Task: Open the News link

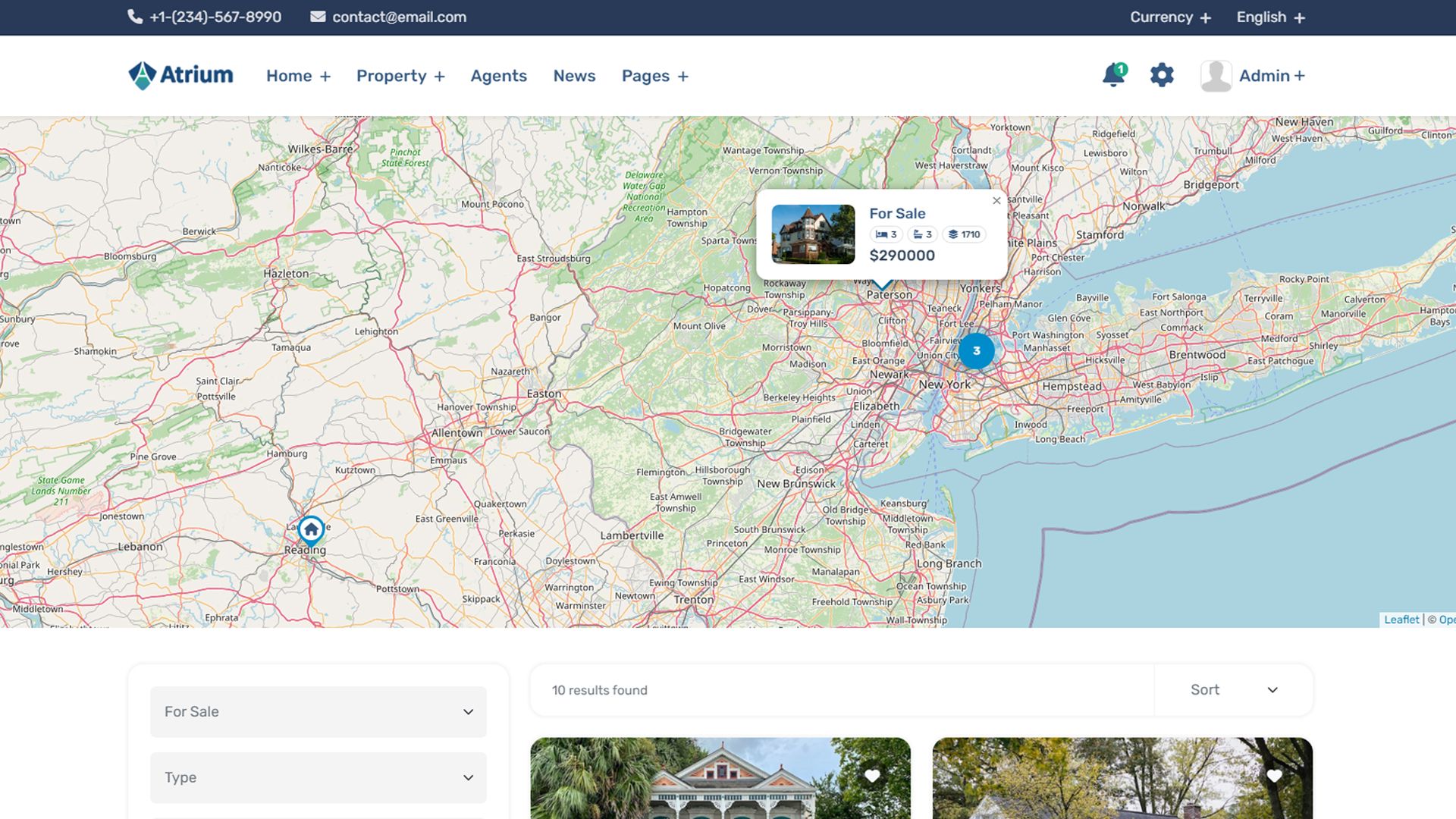Action: pyautogui.click(x=574, y=76)
